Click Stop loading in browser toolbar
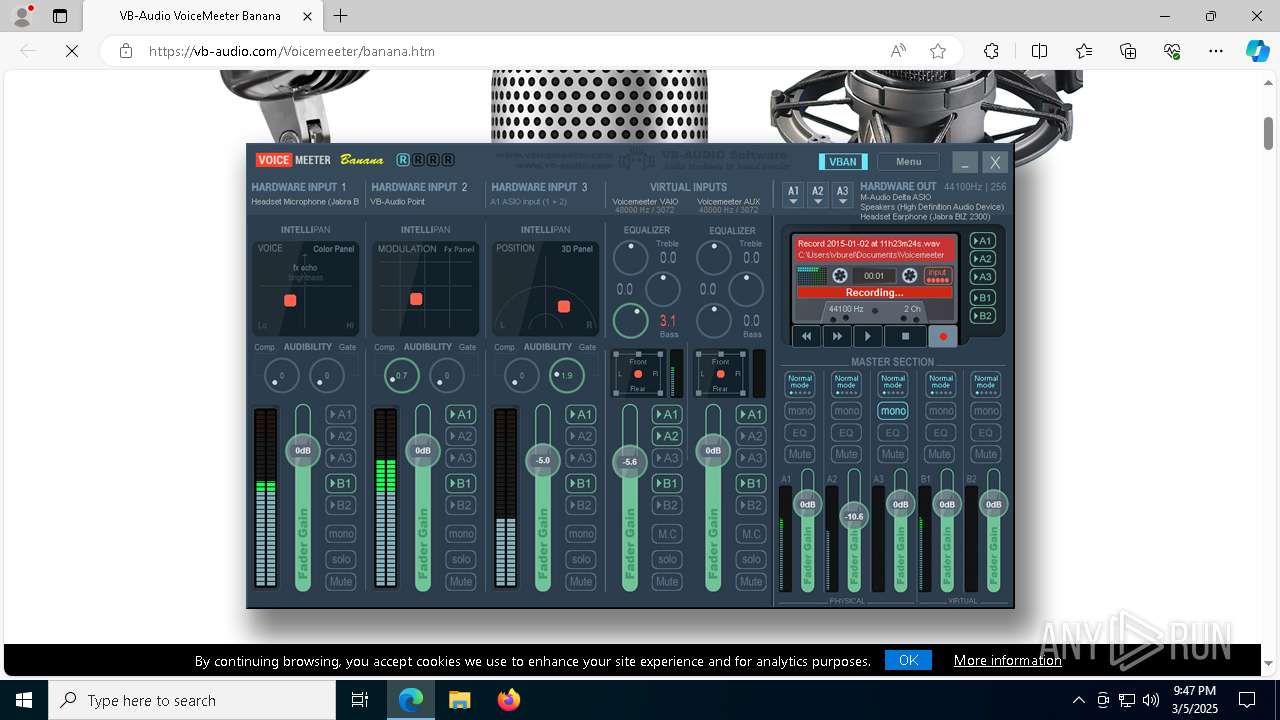Screen dimensions: 1280x720 (x=72, y=51)
